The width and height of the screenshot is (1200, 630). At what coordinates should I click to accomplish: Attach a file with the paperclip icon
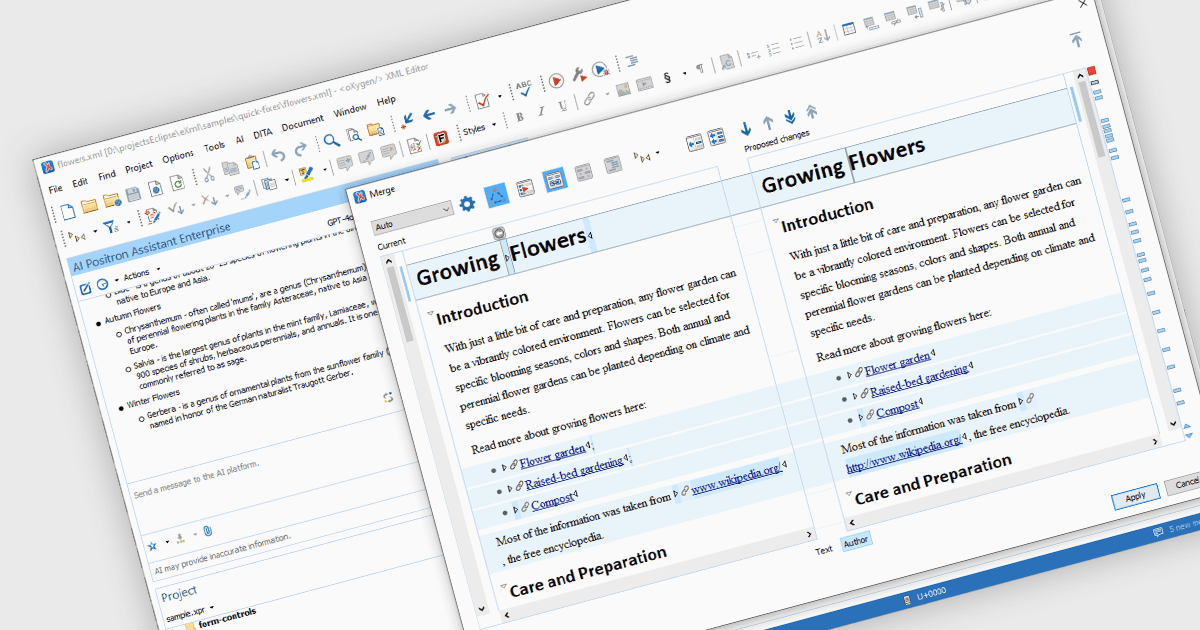pyautogui.click(x=207, y=531)
